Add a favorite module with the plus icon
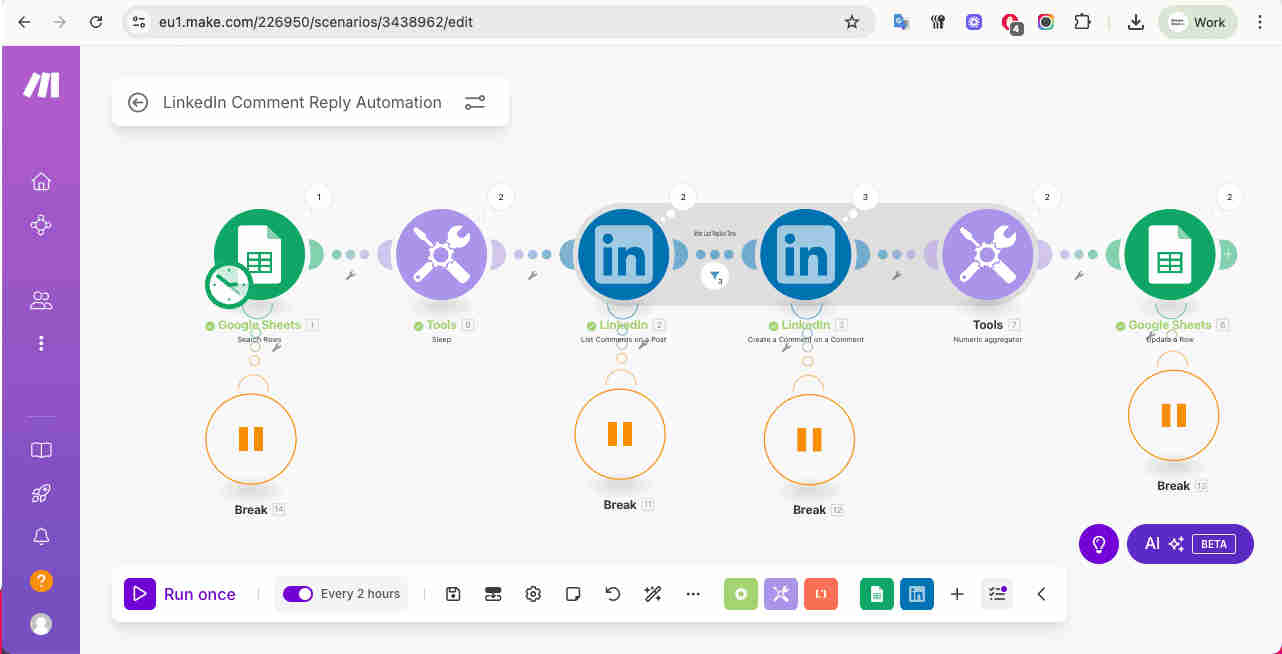 coord(957,594)
